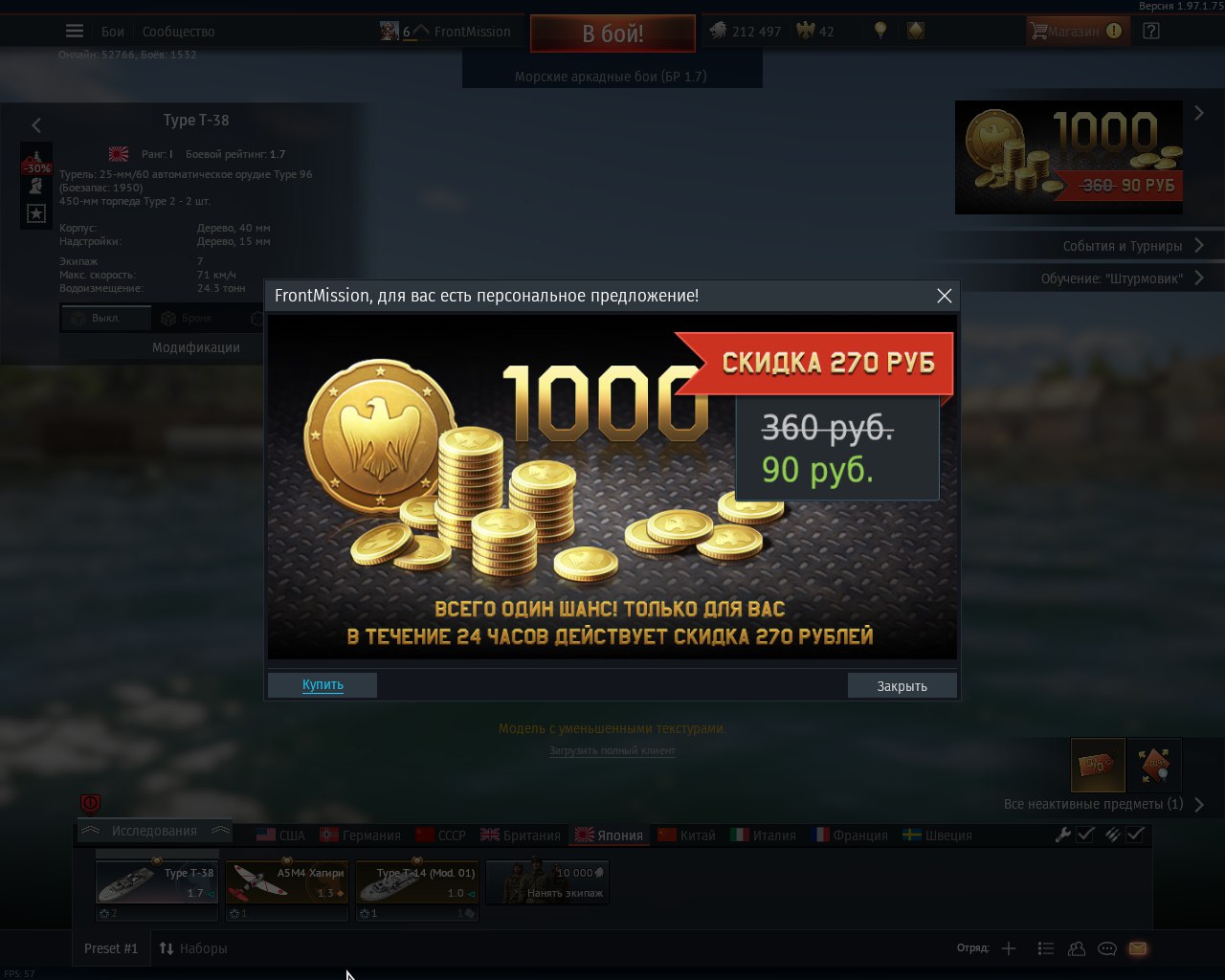Click the help question mark icon
The height and width of the screenshot is (980, 1225).
coord(1151,31)
